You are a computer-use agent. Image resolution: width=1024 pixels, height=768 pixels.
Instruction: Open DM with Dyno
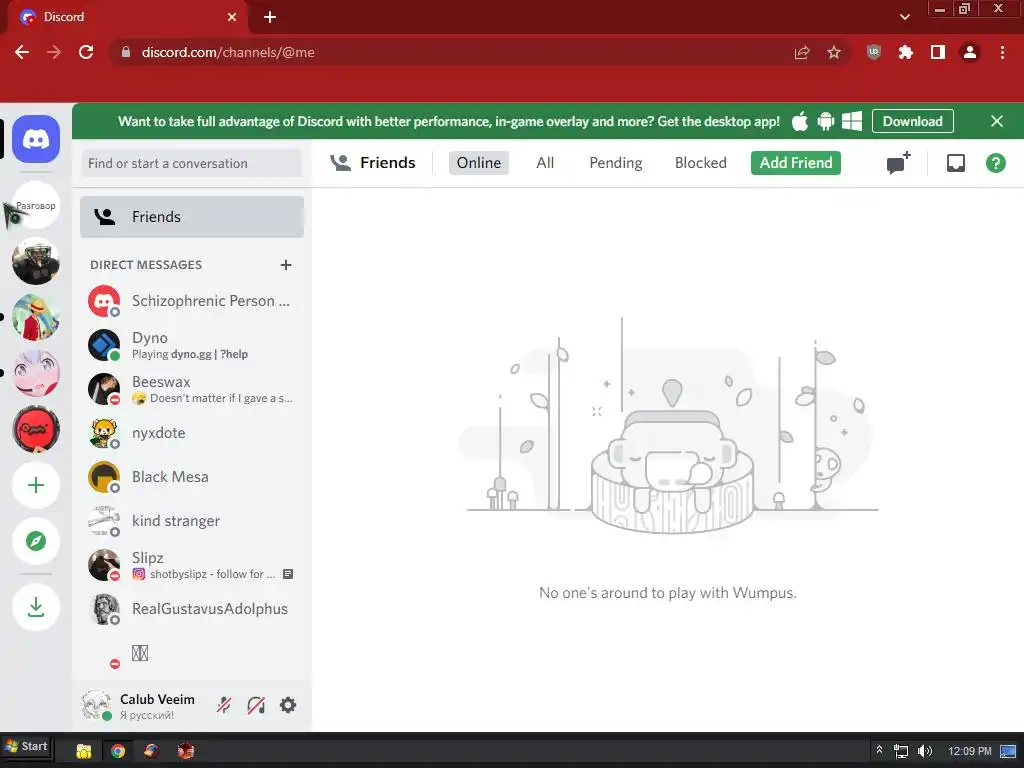click(192, 345)
